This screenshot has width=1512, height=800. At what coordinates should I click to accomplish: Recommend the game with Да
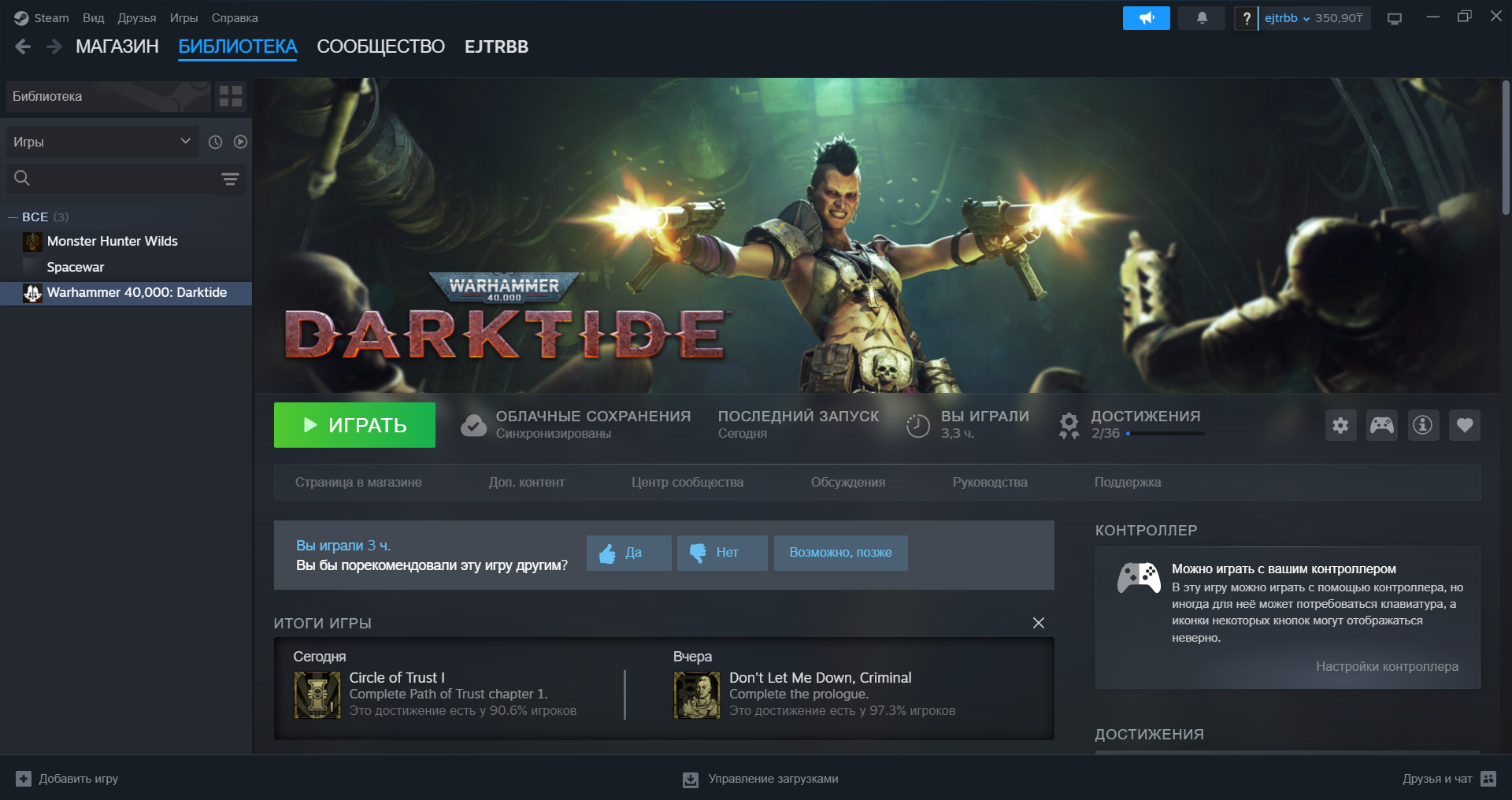point(629,553)
